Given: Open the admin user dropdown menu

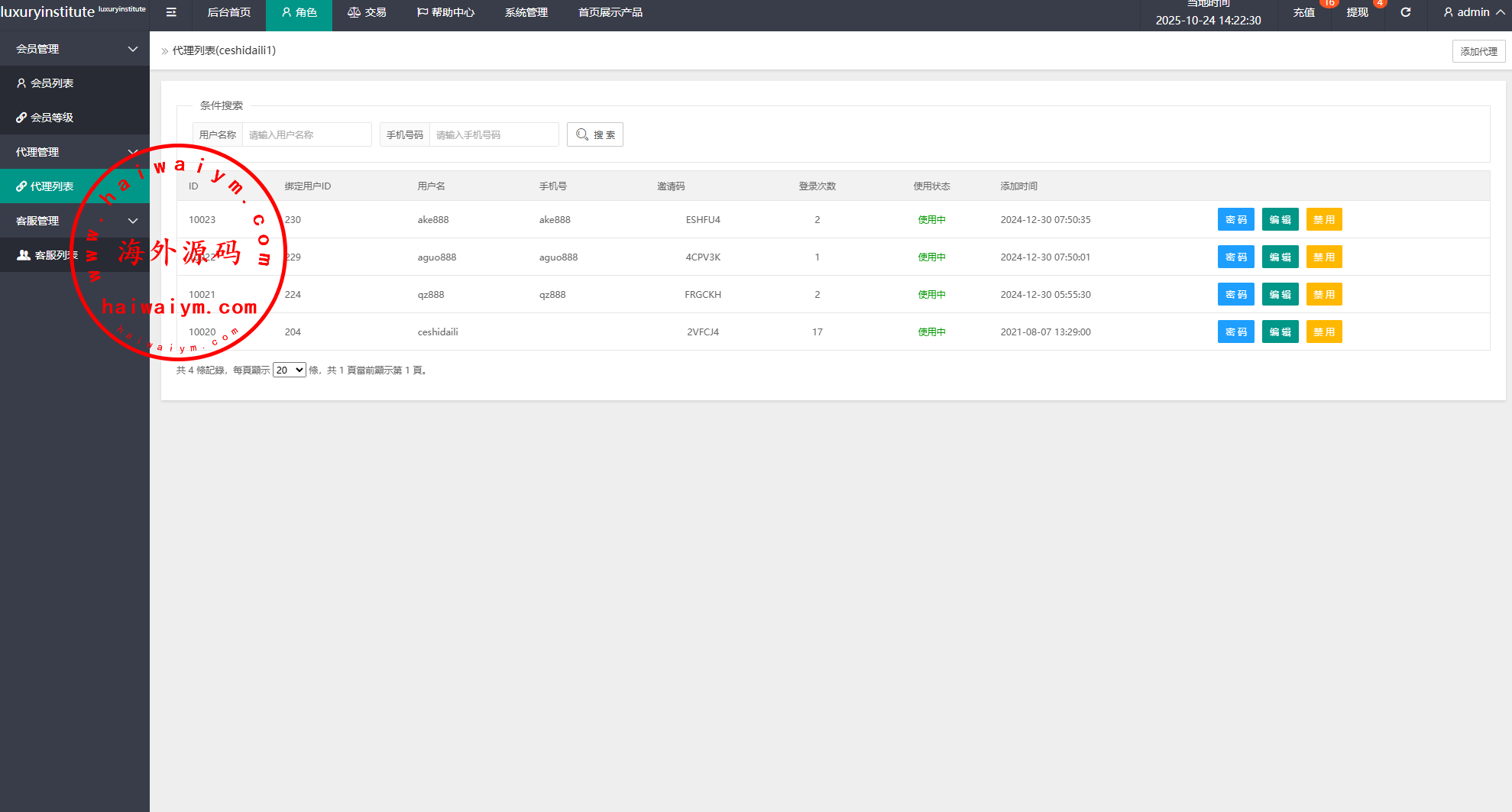Looking at the screenshot, I should 1473,12.
